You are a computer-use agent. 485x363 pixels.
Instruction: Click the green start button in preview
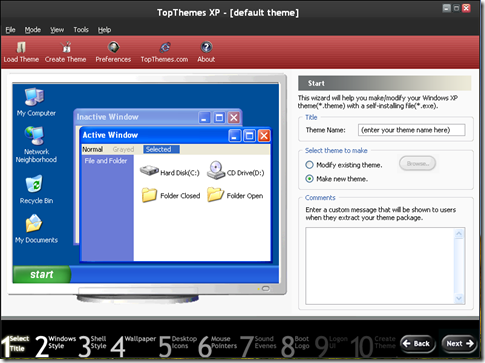click(42, 274)
